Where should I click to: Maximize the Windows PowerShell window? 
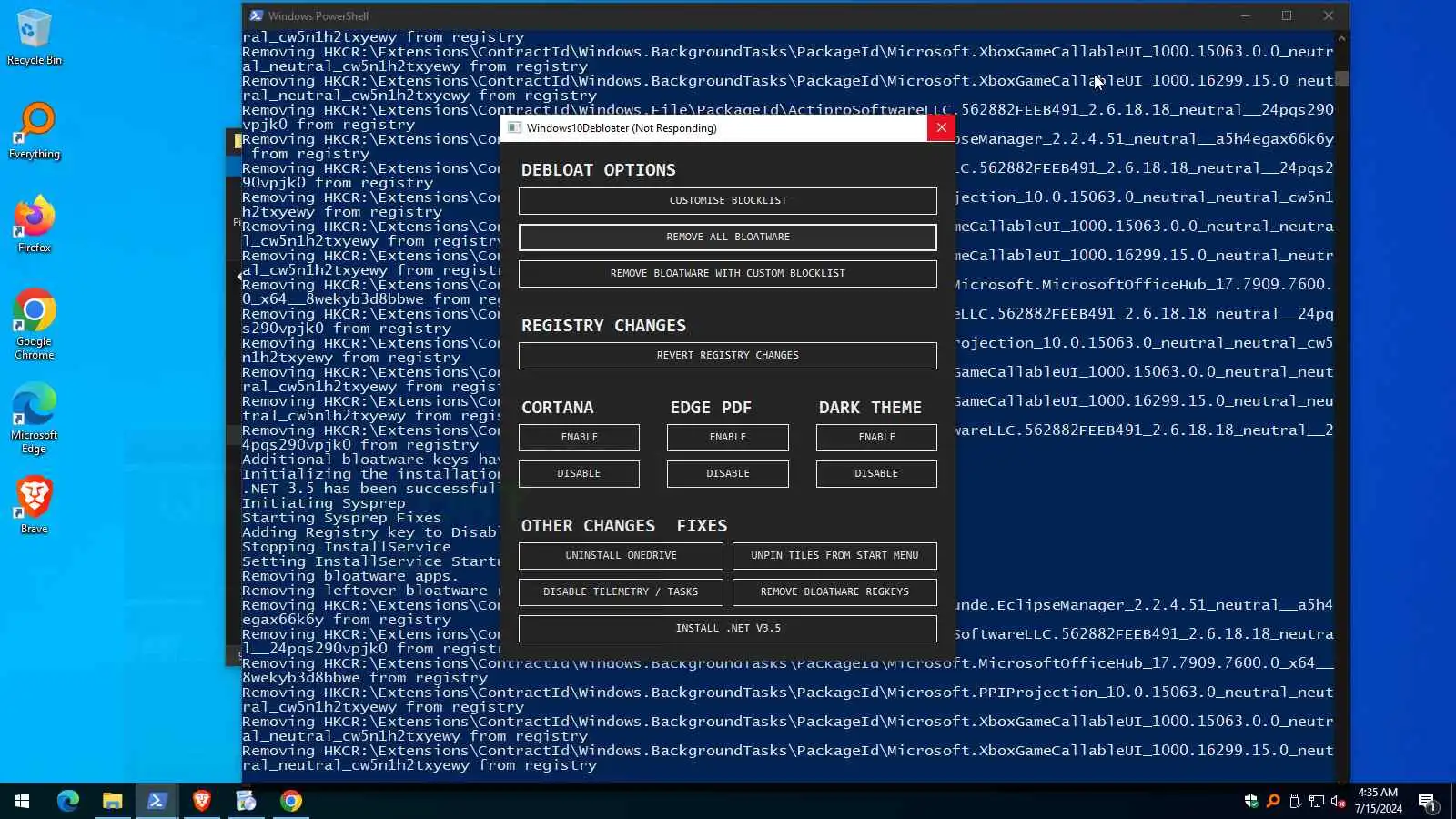pos(1287,15)
